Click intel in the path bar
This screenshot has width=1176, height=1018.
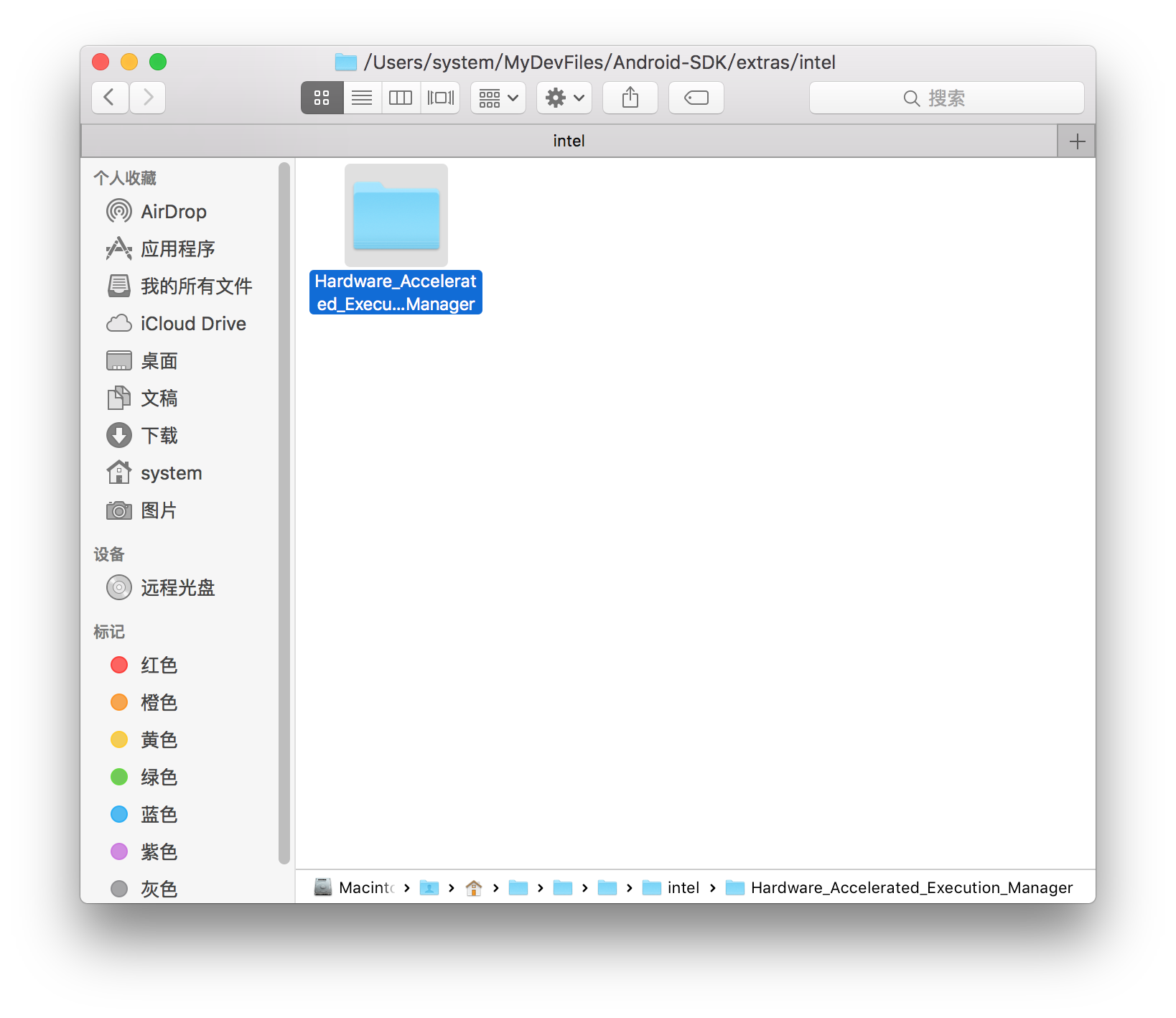click(x=682, y=888)
